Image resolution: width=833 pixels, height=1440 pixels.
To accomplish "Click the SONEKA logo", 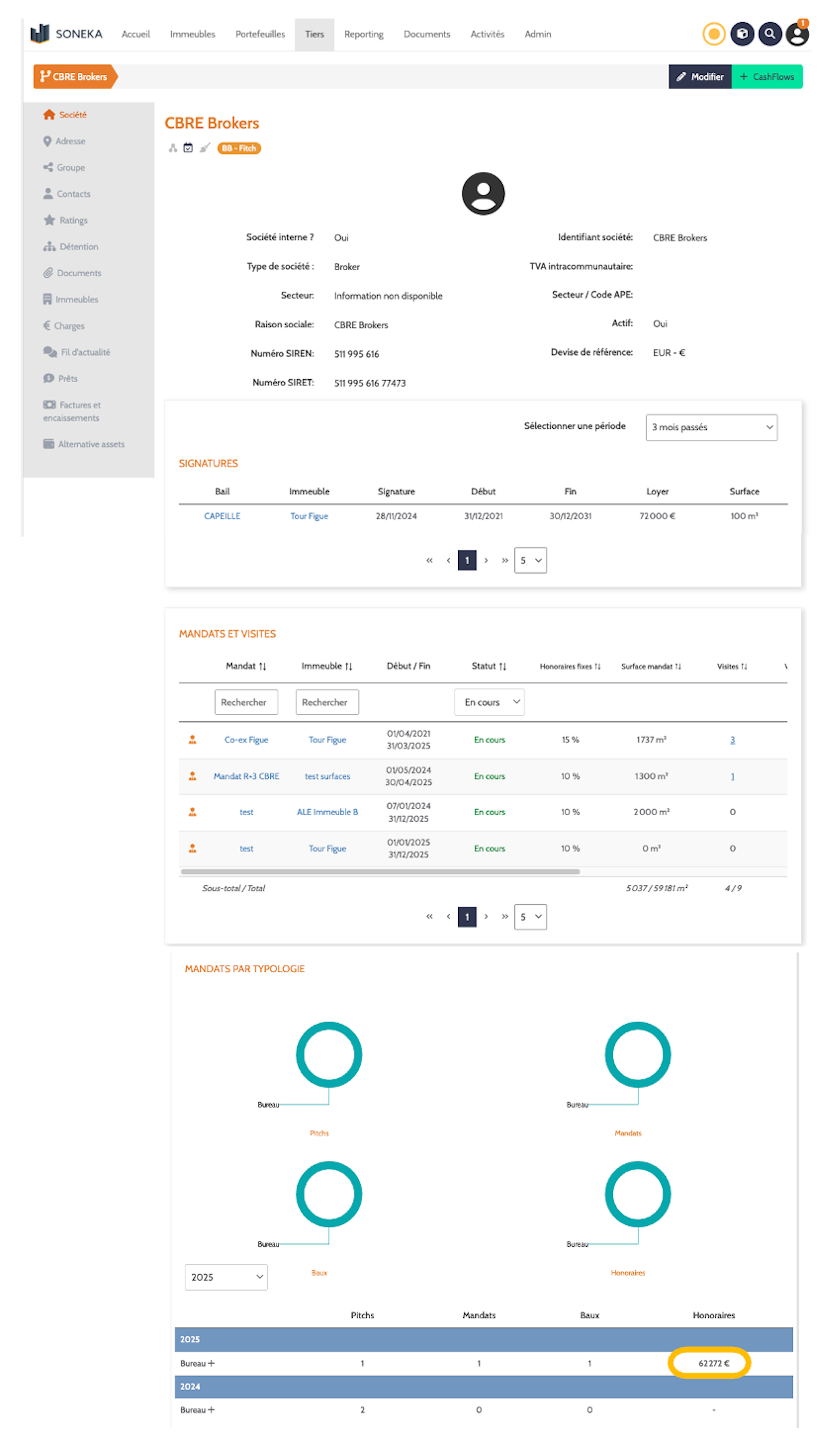I will (67, 34).
